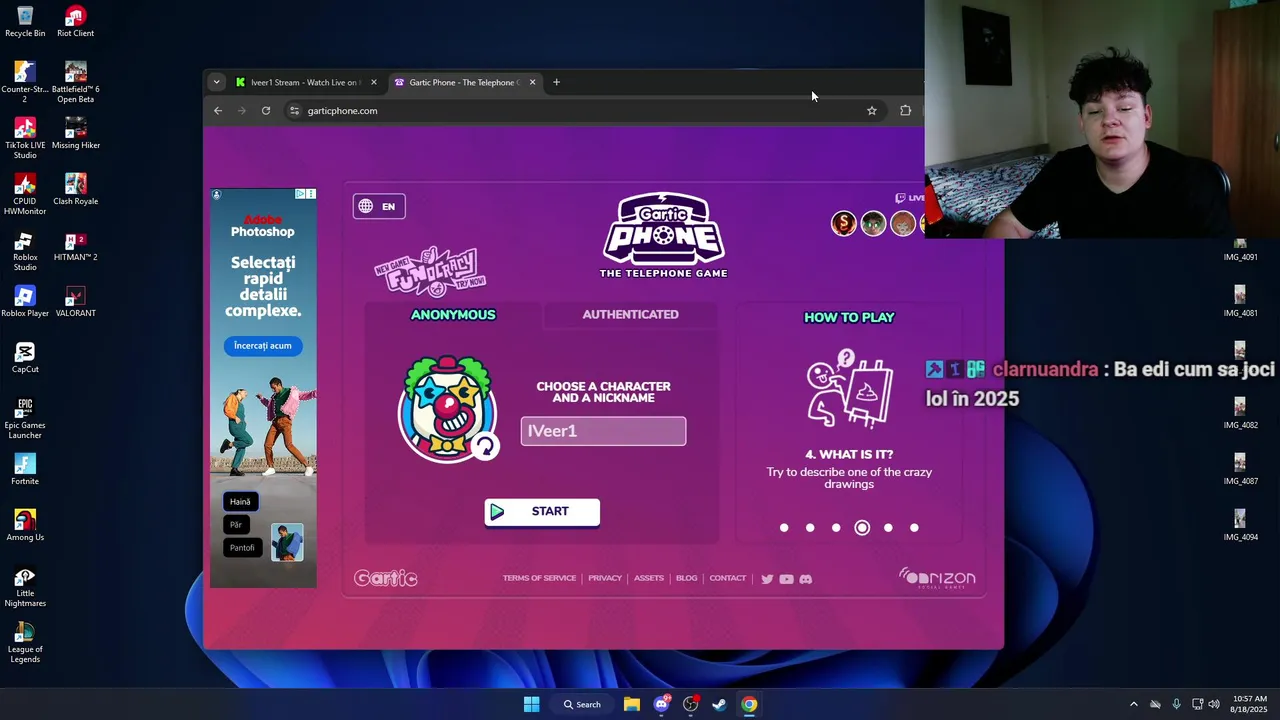Open Gartic YouTube social link
The width and height of the screenshot is (1280, 720).
(x=786, y=579)
